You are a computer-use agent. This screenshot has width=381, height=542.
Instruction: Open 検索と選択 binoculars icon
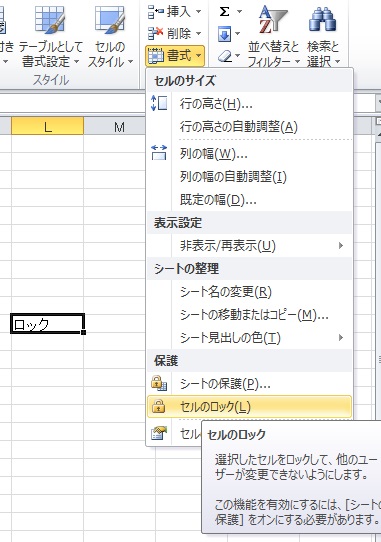coord(323,20)
